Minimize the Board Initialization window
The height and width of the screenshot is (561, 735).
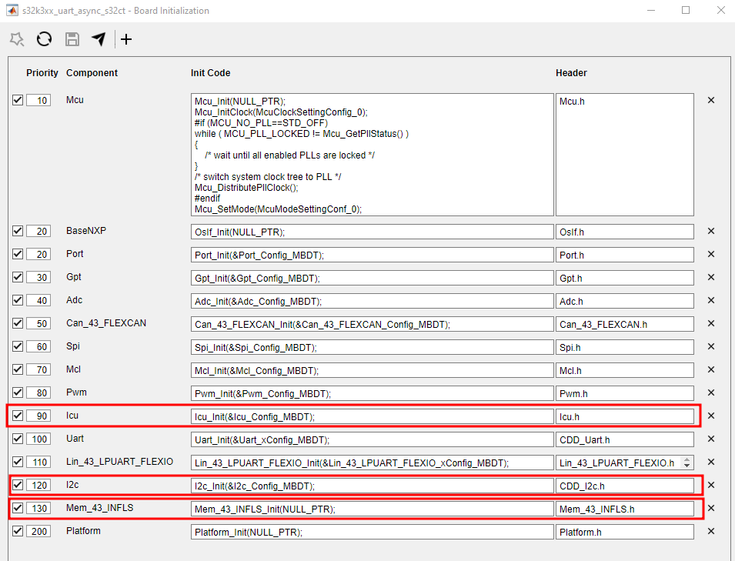tap(651, 10)
